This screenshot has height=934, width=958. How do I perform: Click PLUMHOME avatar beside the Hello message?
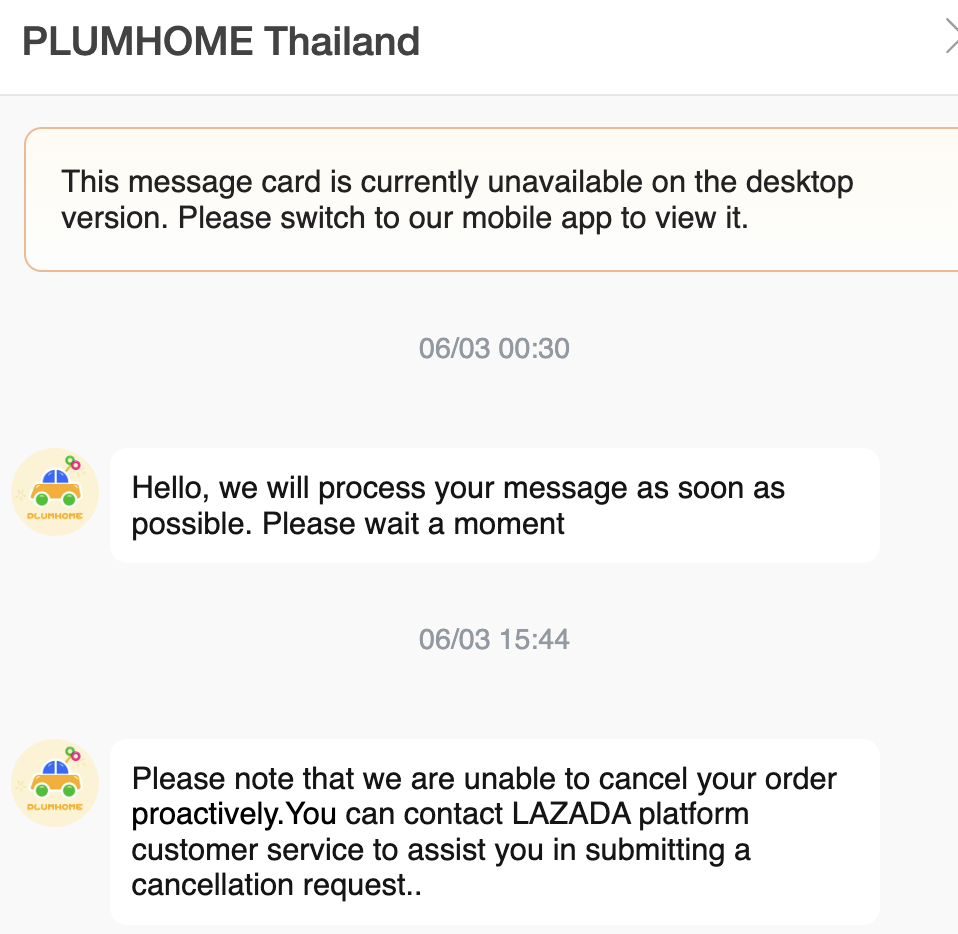point(55,492)
